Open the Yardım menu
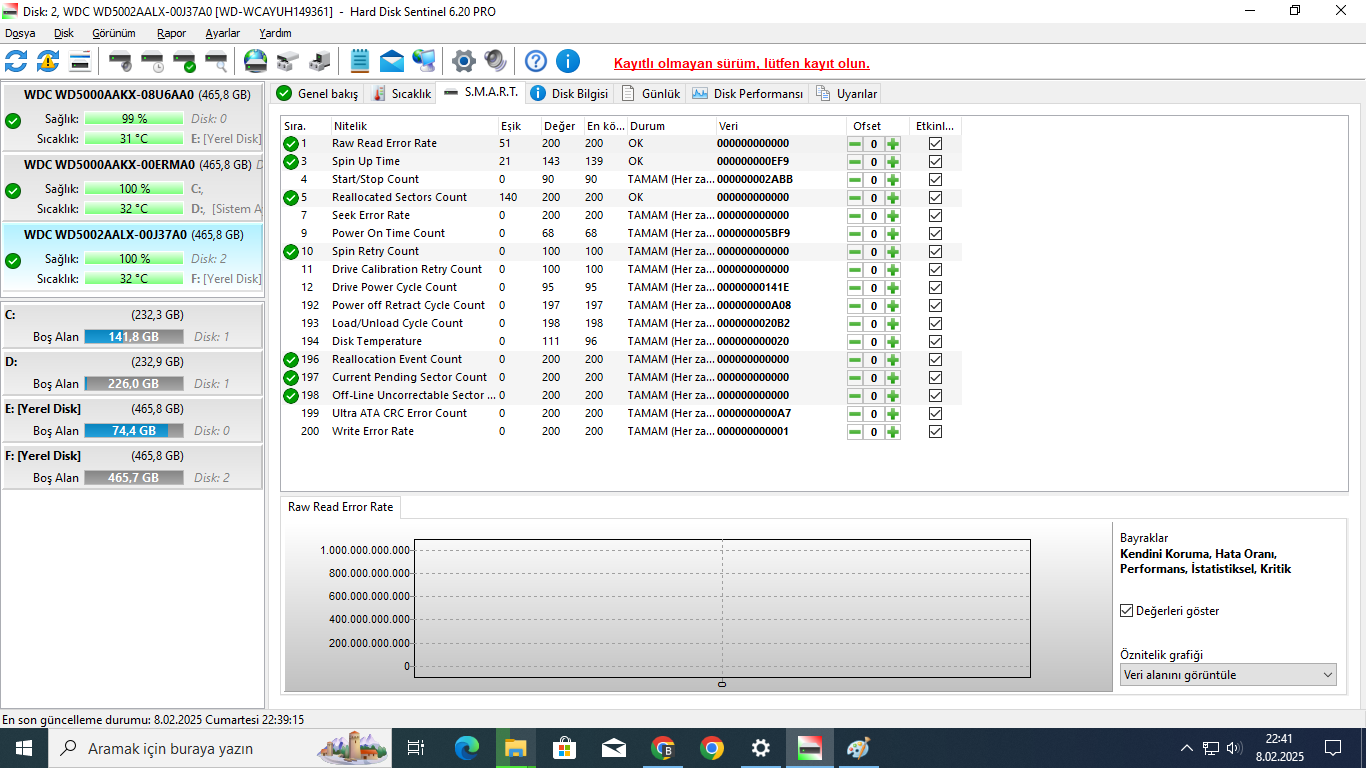Image resolution: width=1366 pixels, height=768 pixels. (x=275, y=33)
